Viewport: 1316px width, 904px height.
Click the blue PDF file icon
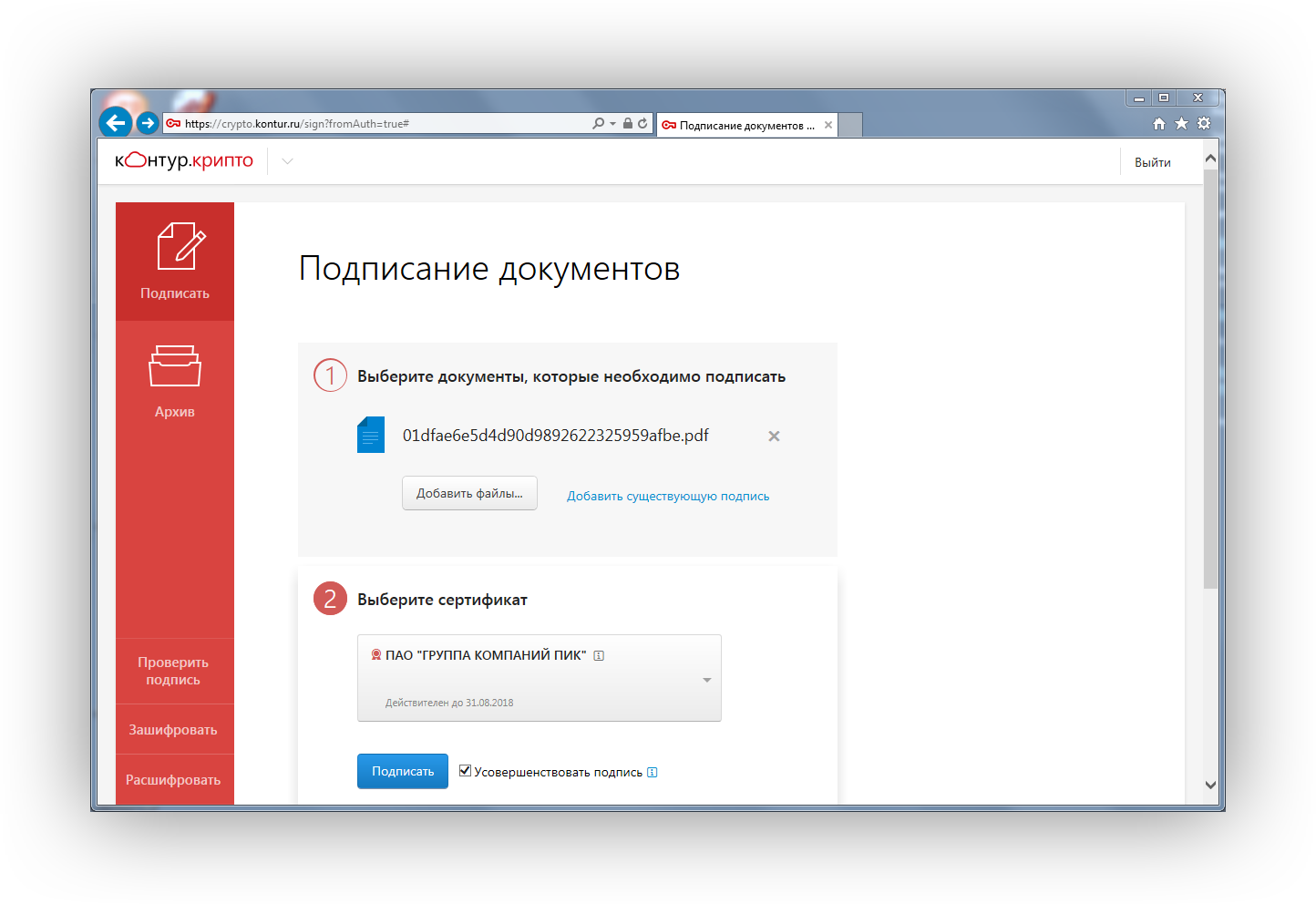click(x=371, y=435)
